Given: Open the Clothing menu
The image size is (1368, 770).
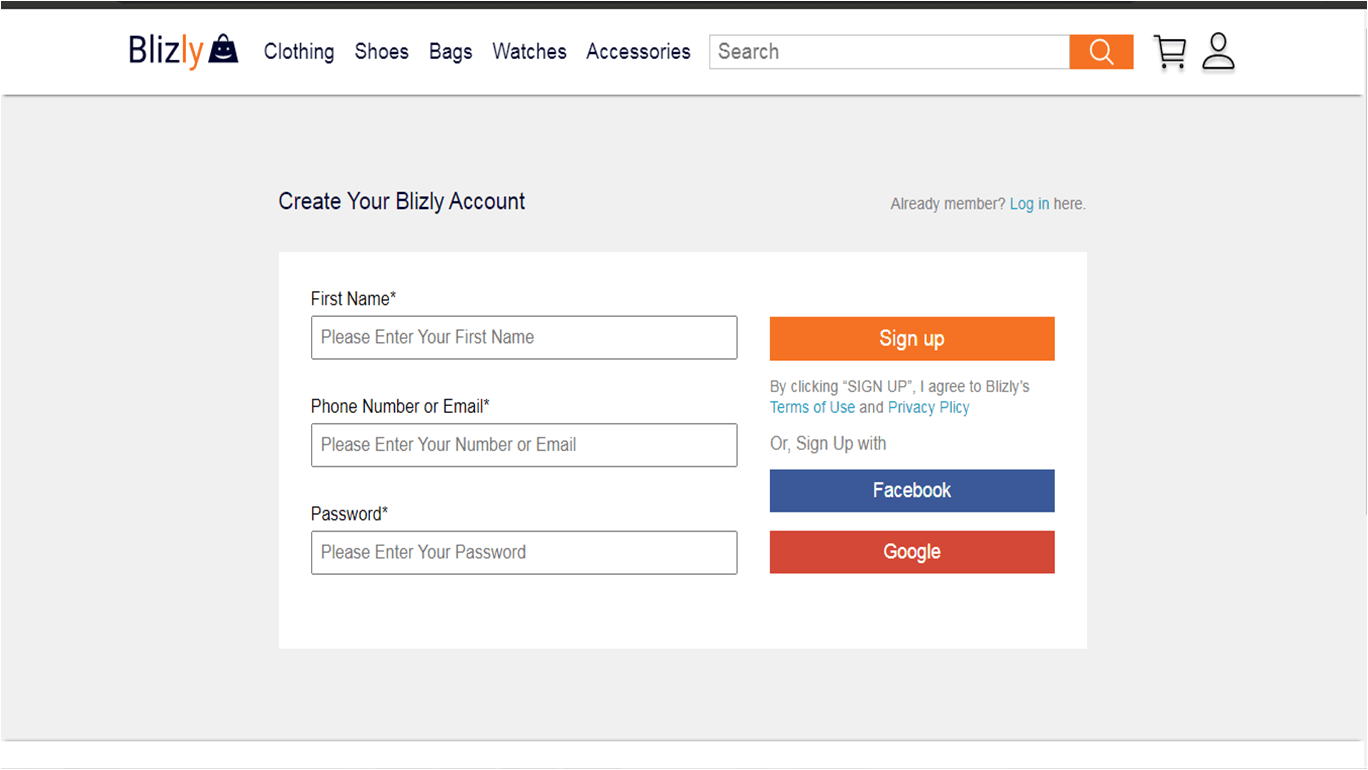Looking at the screenshot, I should tap(299, 51).
